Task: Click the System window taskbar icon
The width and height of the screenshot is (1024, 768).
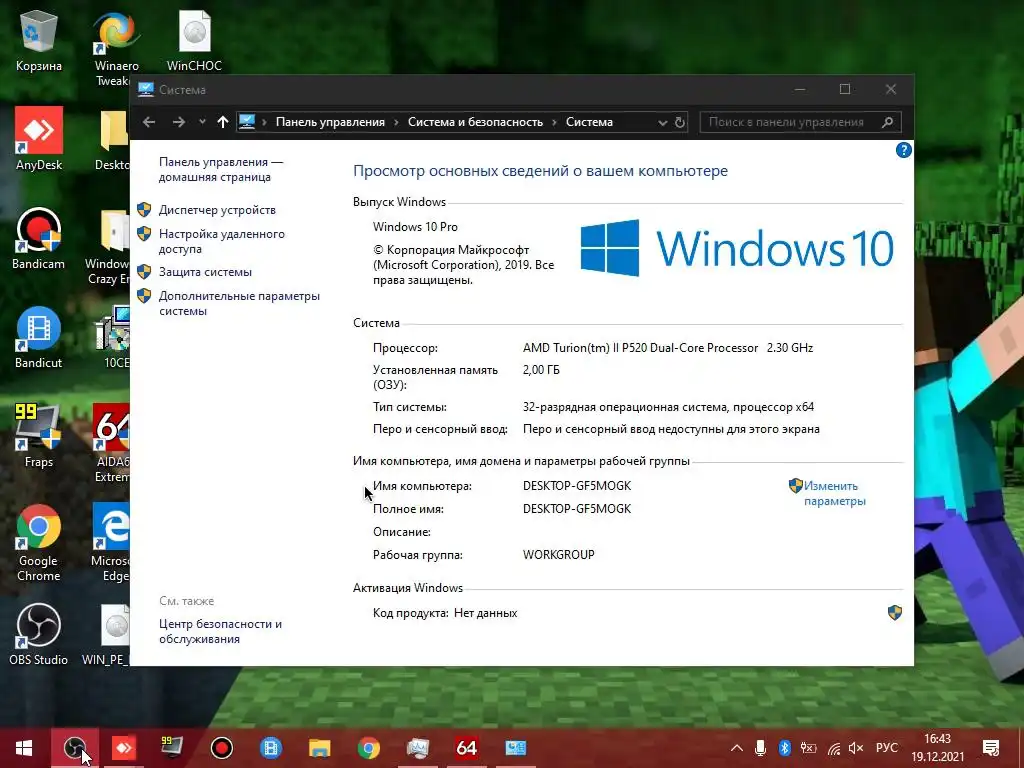Action: tap(515, 748)
